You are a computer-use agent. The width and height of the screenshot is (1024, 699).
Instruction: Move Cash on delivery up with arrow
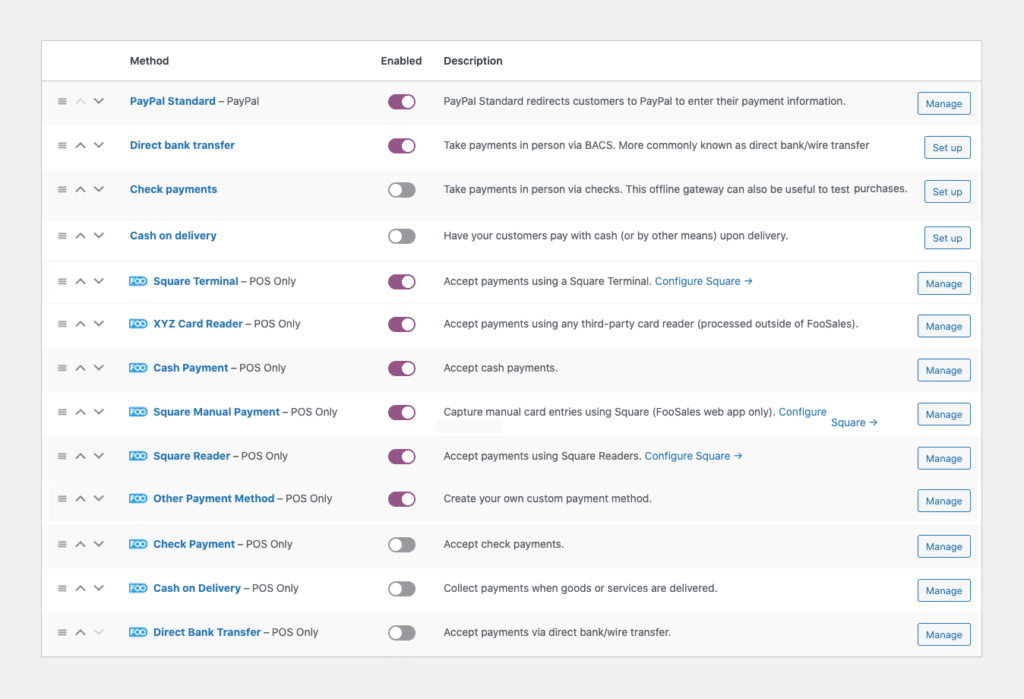80,236
